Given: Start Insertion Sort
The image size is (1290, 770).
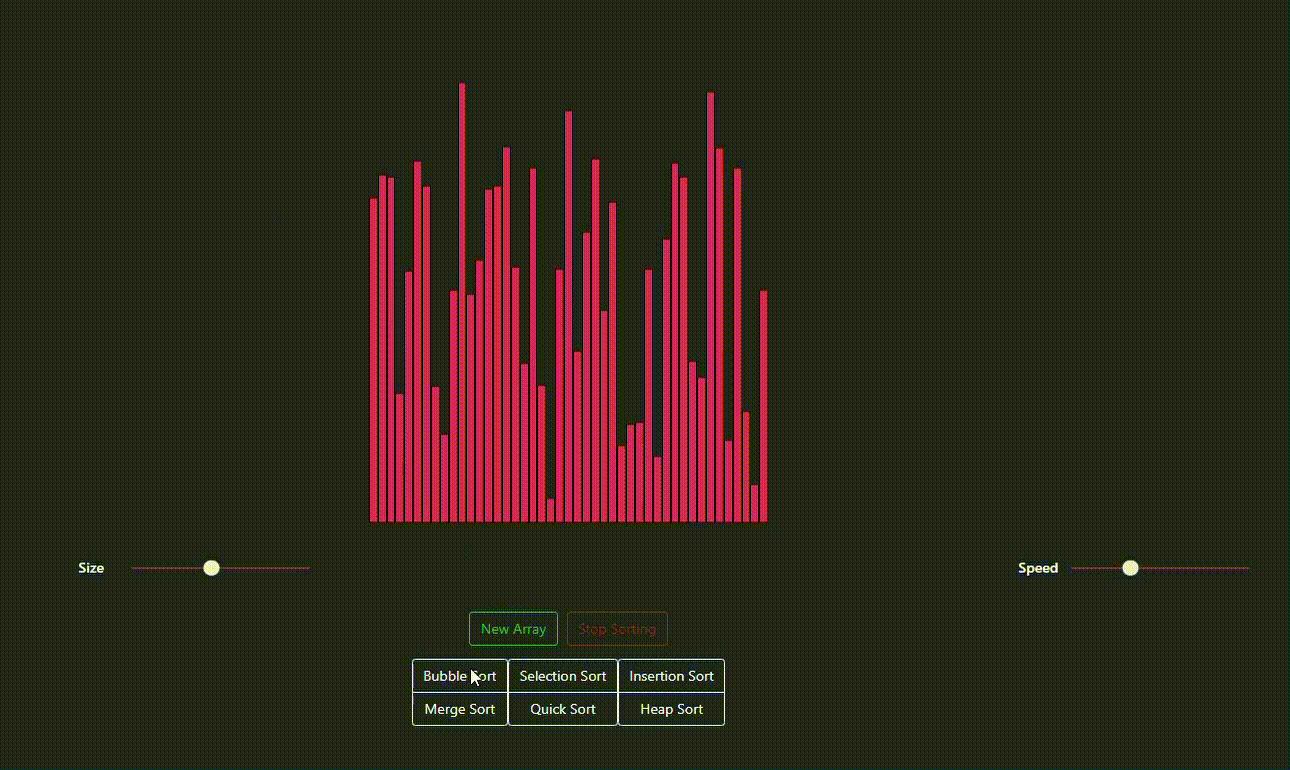Looking at the screenshot, I should click(671, 676).
